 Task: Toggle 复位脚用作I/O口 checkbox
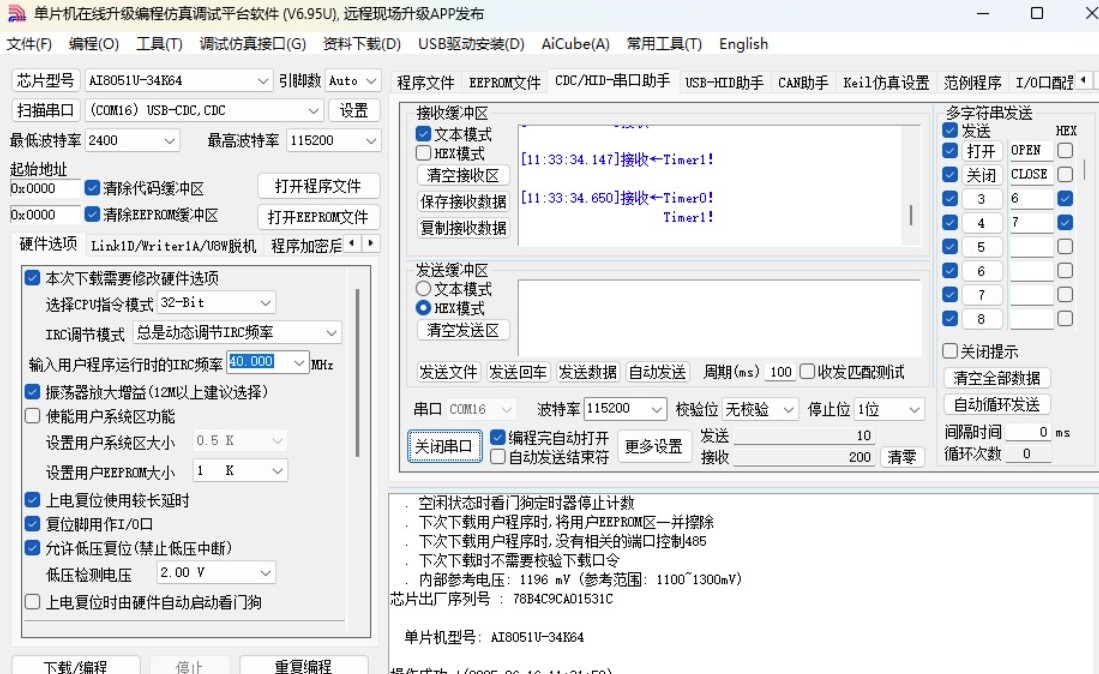click(32, 523)
